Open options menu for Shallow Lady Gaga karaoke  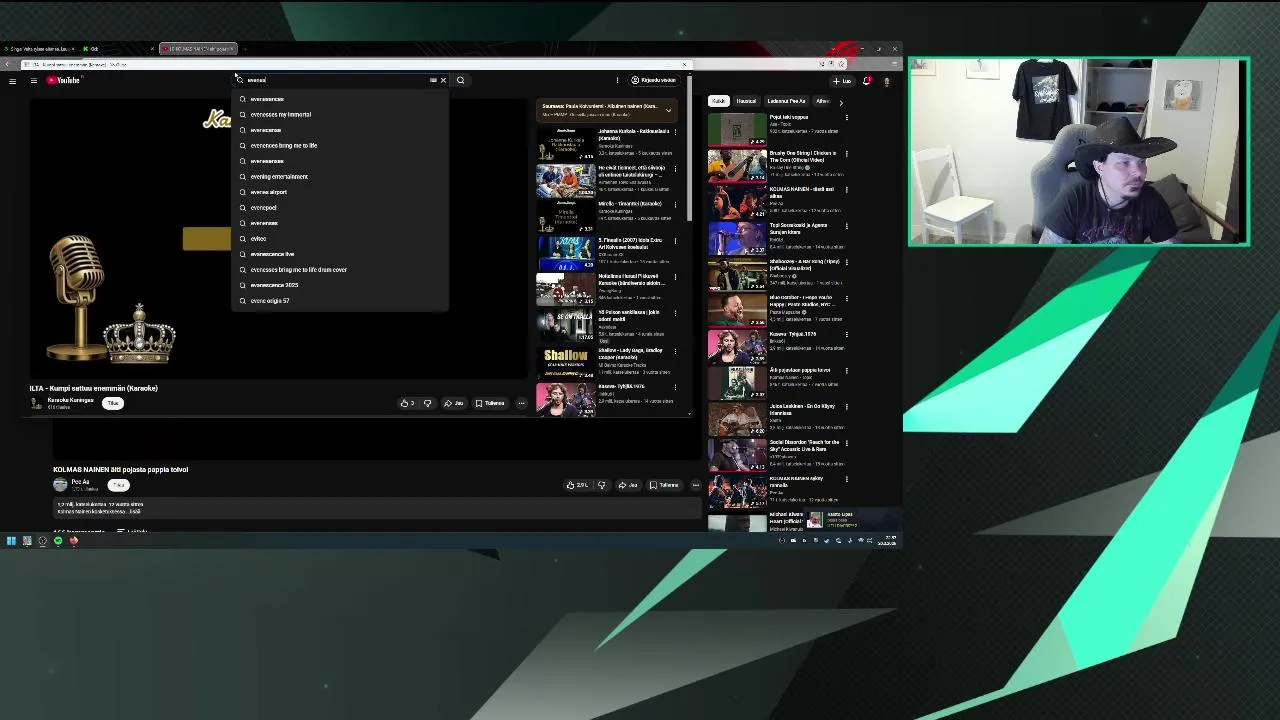point(675,351)
